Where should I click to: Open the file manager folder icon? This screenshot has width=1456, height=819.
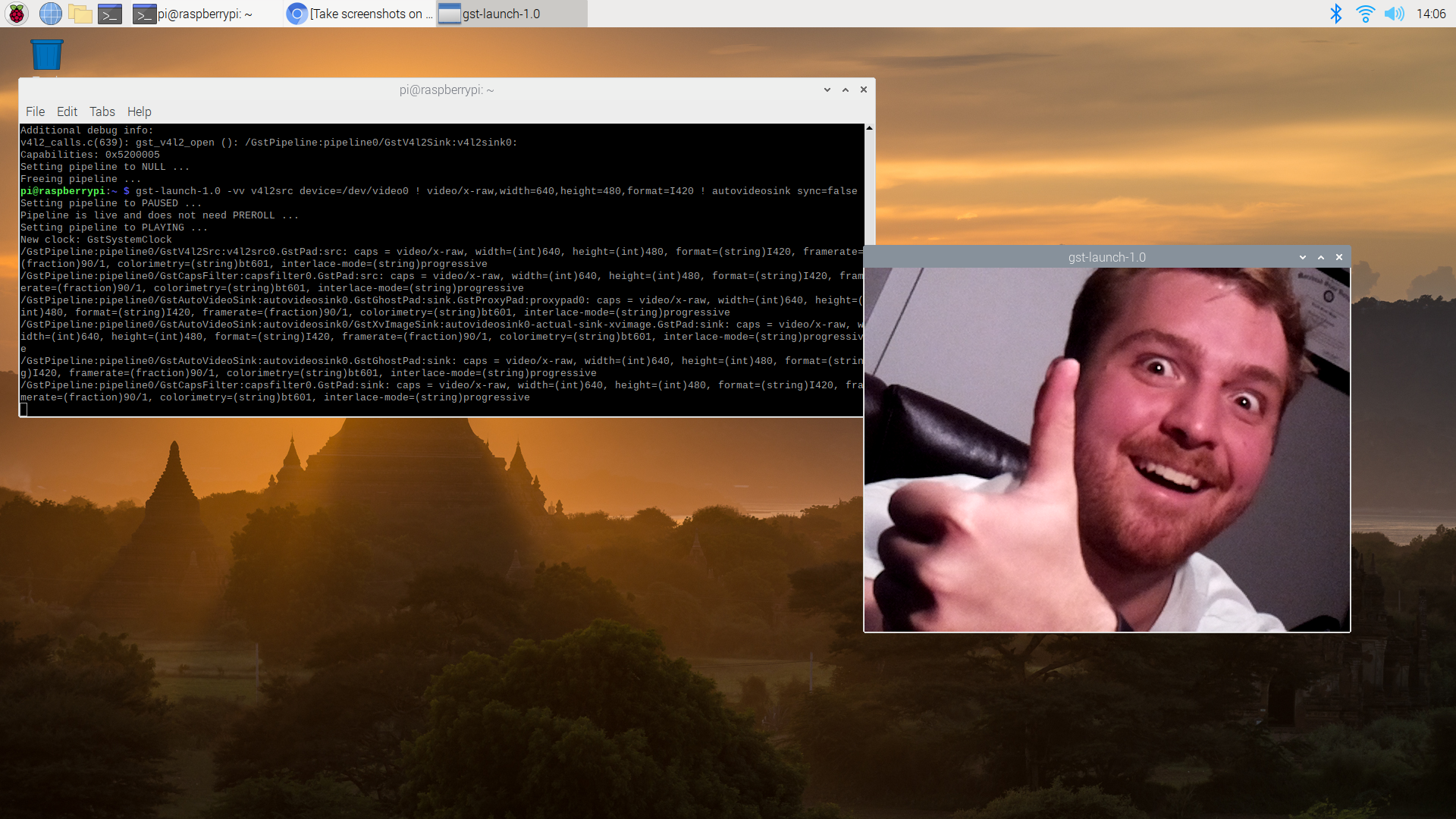(x=80, y=14)
